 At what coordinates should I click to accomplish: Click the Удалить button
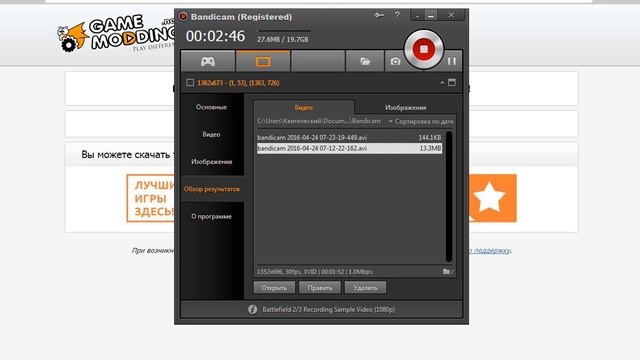(x=365, y=287)
